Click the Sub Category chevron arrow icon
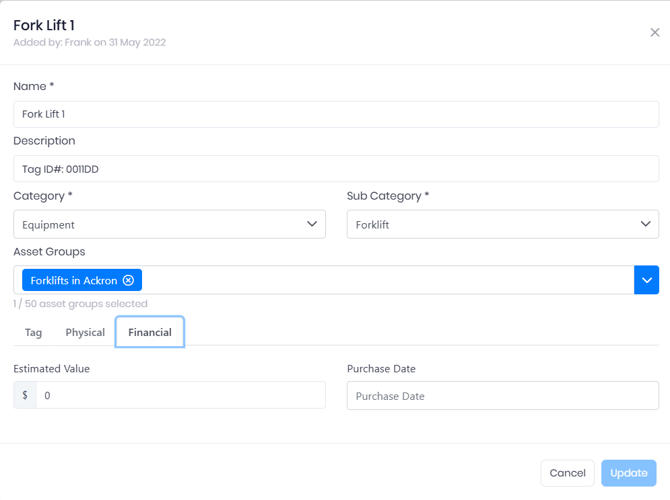Screen dimensions: 670x500 tap(645, 224)
